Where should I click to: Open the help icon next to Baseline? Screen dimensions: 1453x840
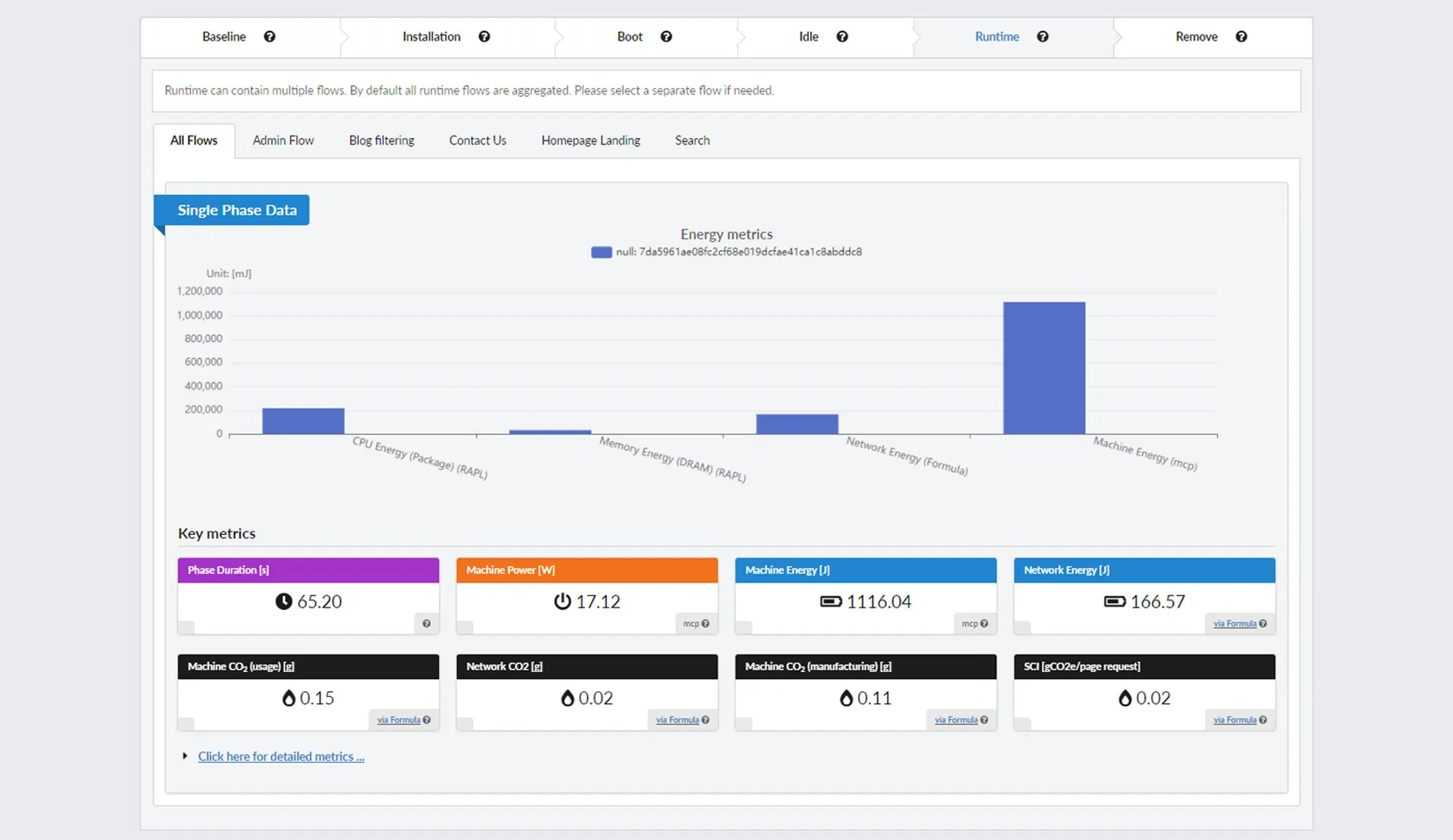(269, 36)
